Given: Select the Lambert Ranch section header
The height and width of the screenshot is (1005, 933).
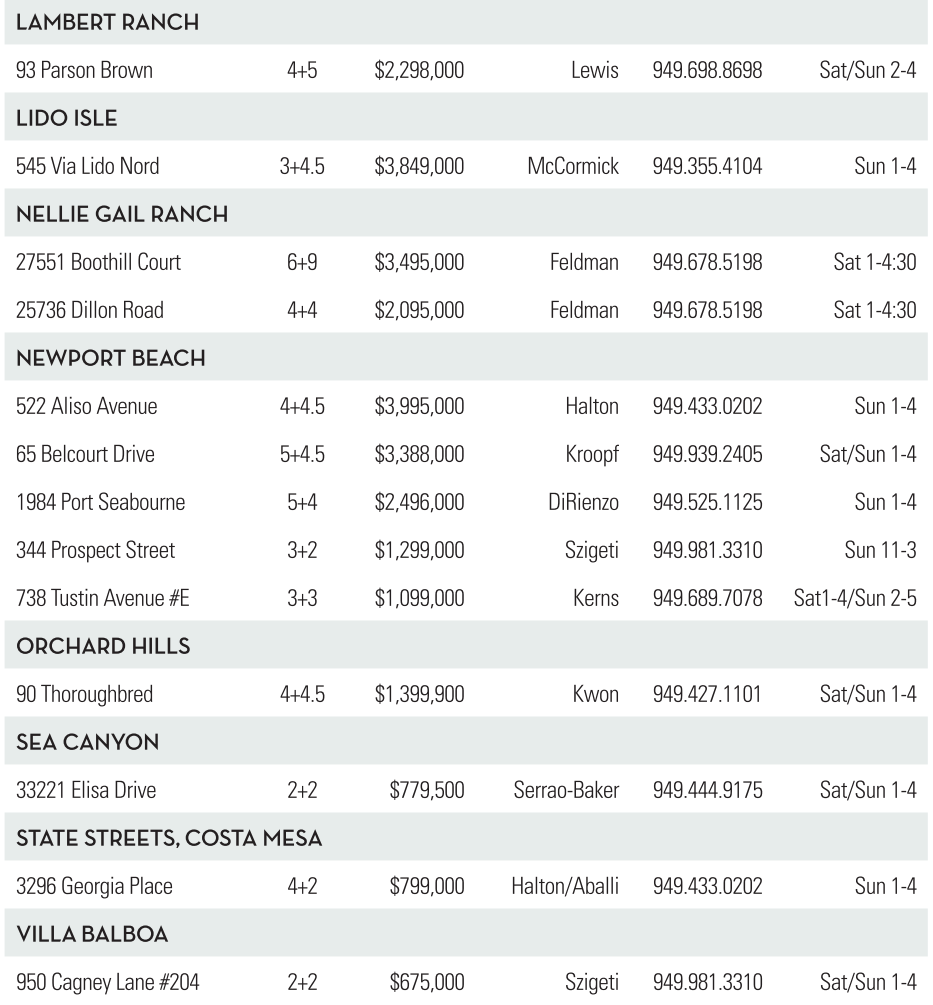Looking at the screenshot, I should point(107,23).
